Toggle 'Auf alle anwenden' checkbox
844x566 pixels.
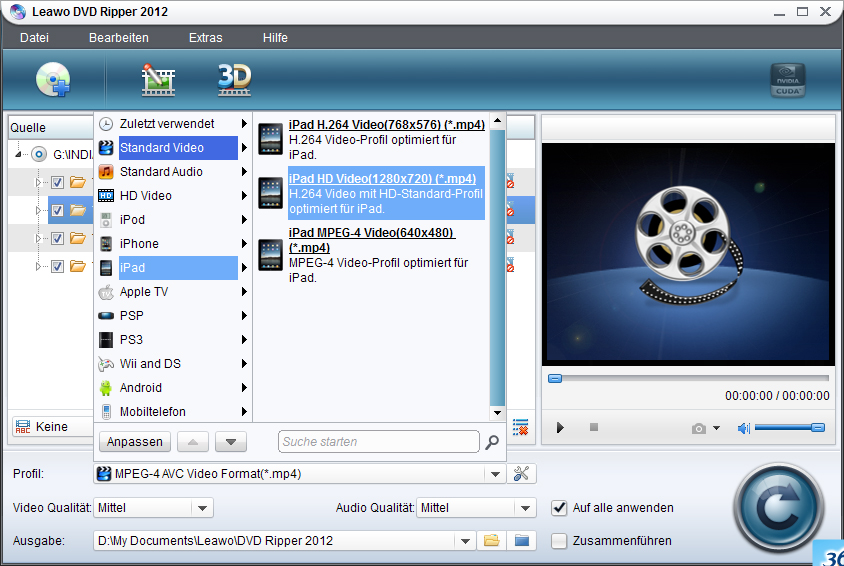pos(559,508)
